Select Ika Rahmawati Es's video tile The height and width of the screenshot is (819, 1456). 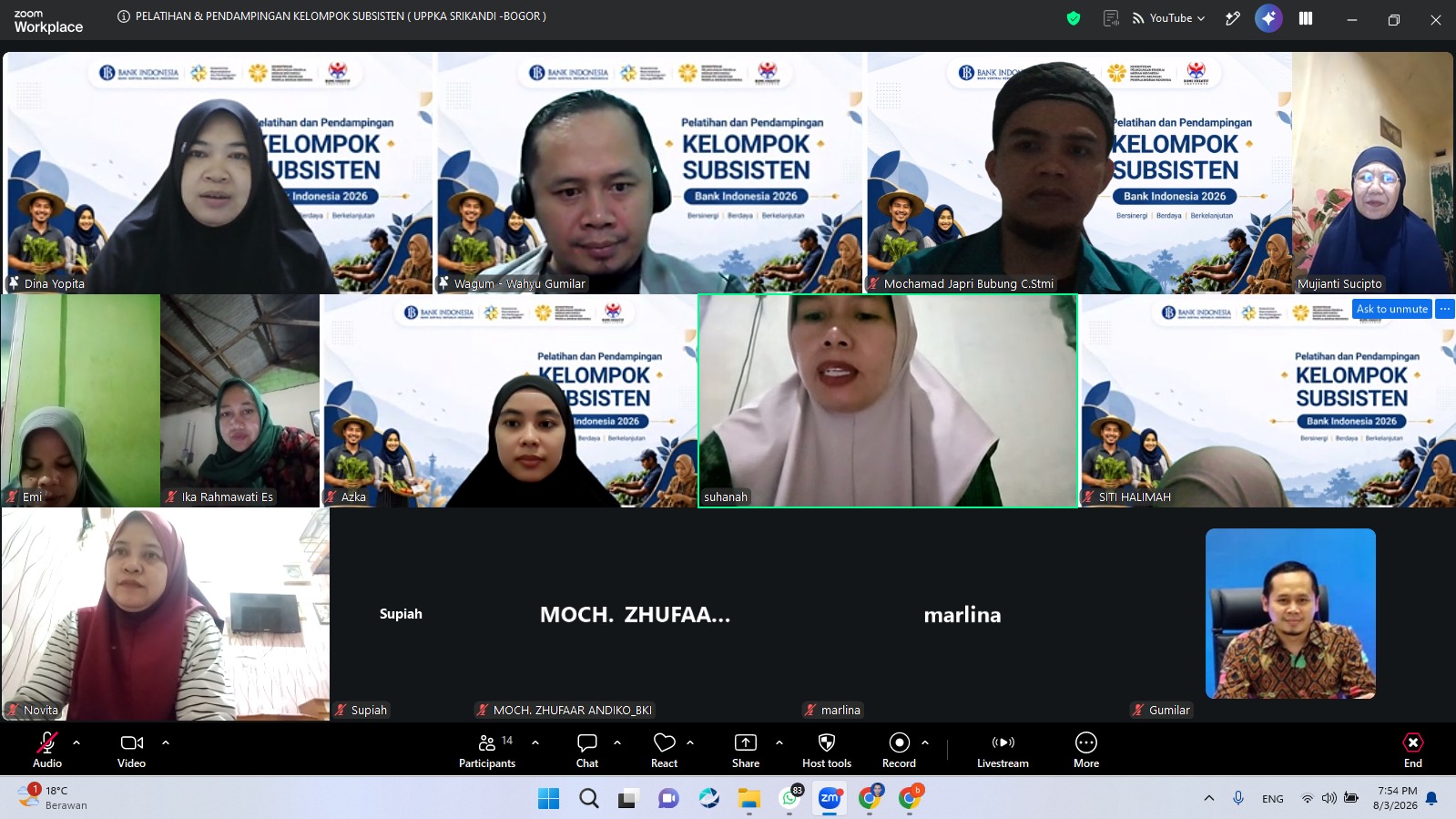click(x=240, y=401)
